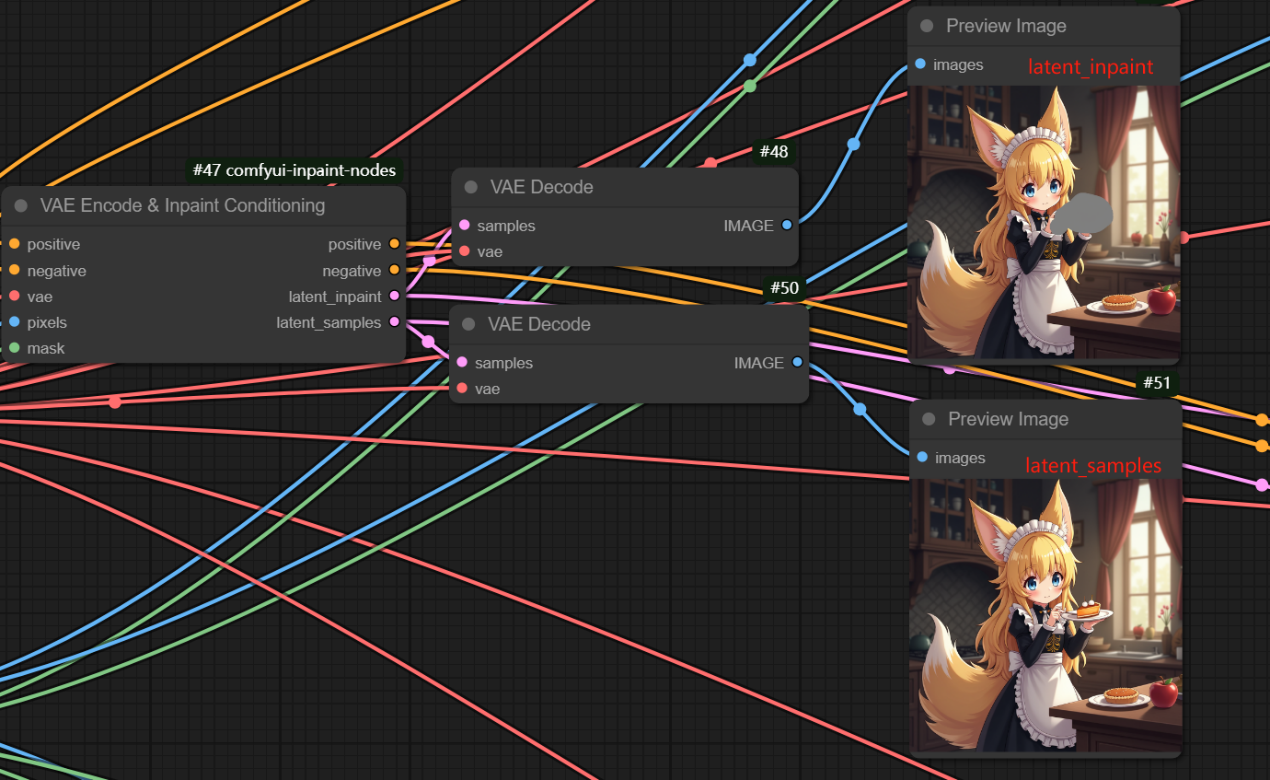Click images input socket on top Preview Image

click(x=920, y=64)
